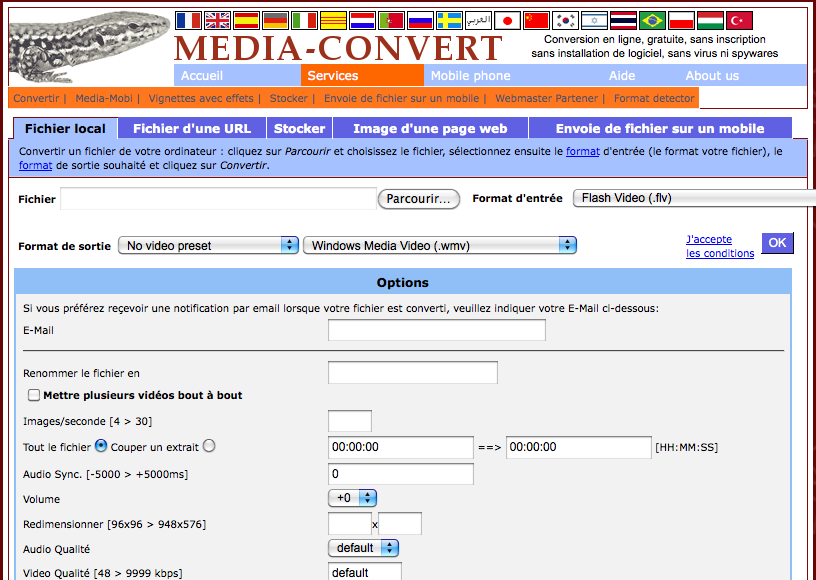Open the Mobile phone menu
The image size is (816, 580).
[470, 75]
